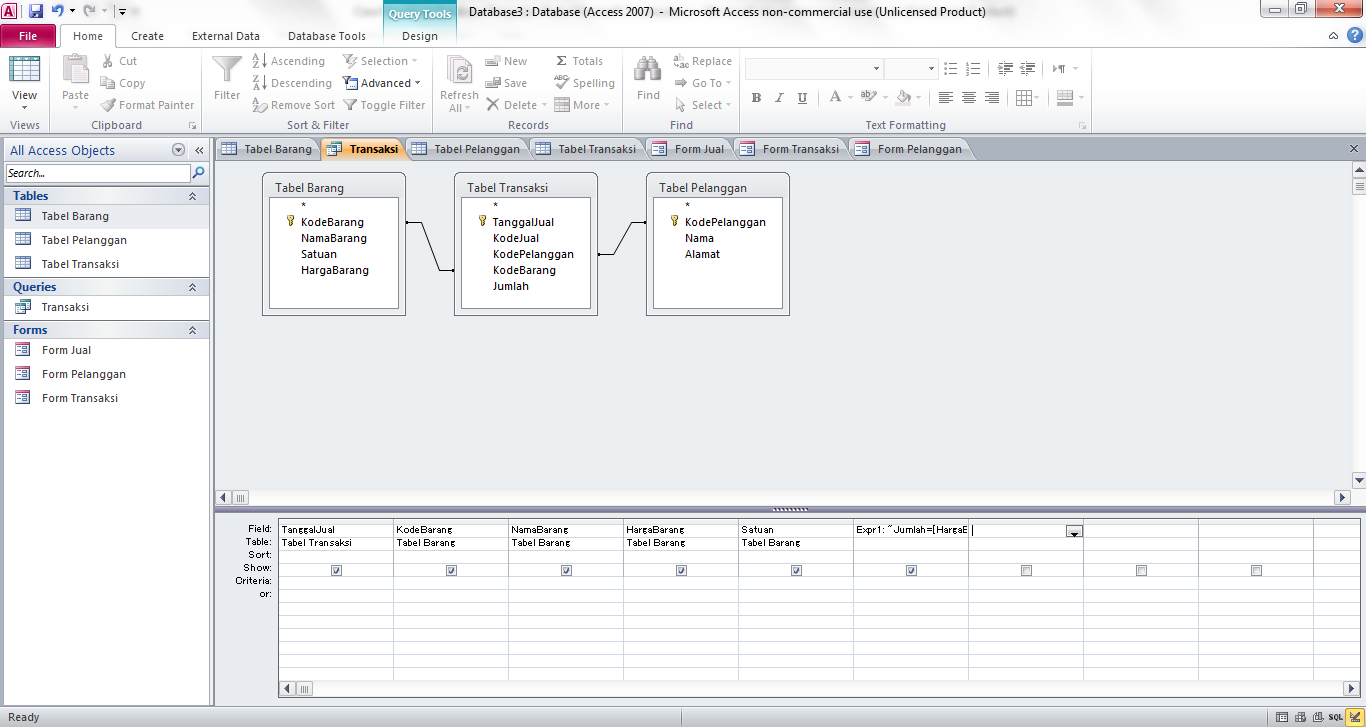Sort Ascending in Sort & Filter
This screenshot has height=727, width=1366.
tap(289, 61)
